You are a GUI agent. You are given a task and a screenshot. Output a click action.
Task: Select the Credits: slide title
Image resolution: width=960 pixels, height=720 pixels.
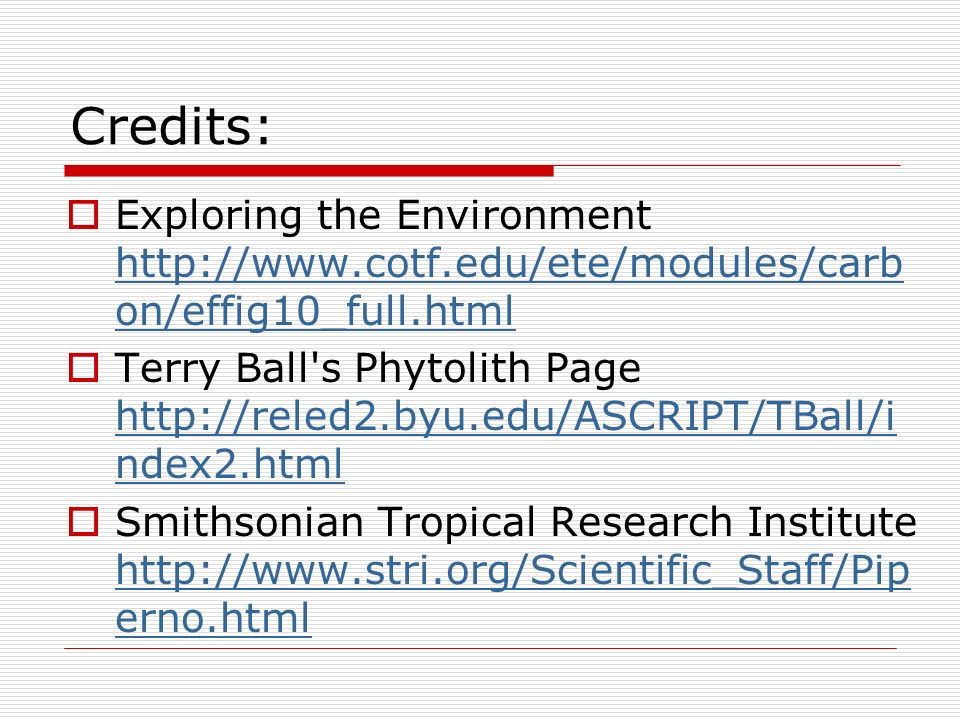pyautogui.click(x=170, y=126)
